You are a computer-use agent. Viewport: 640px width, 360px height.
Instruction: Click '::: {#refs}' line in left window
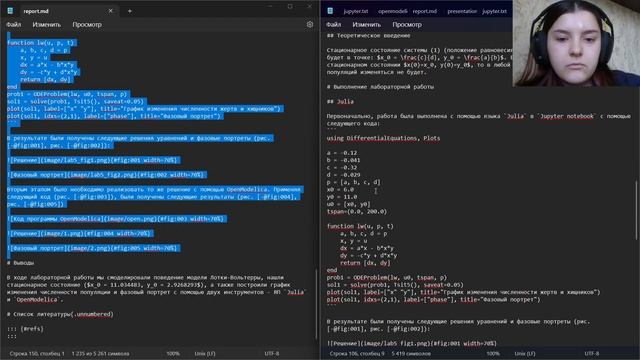coord(25,329)
